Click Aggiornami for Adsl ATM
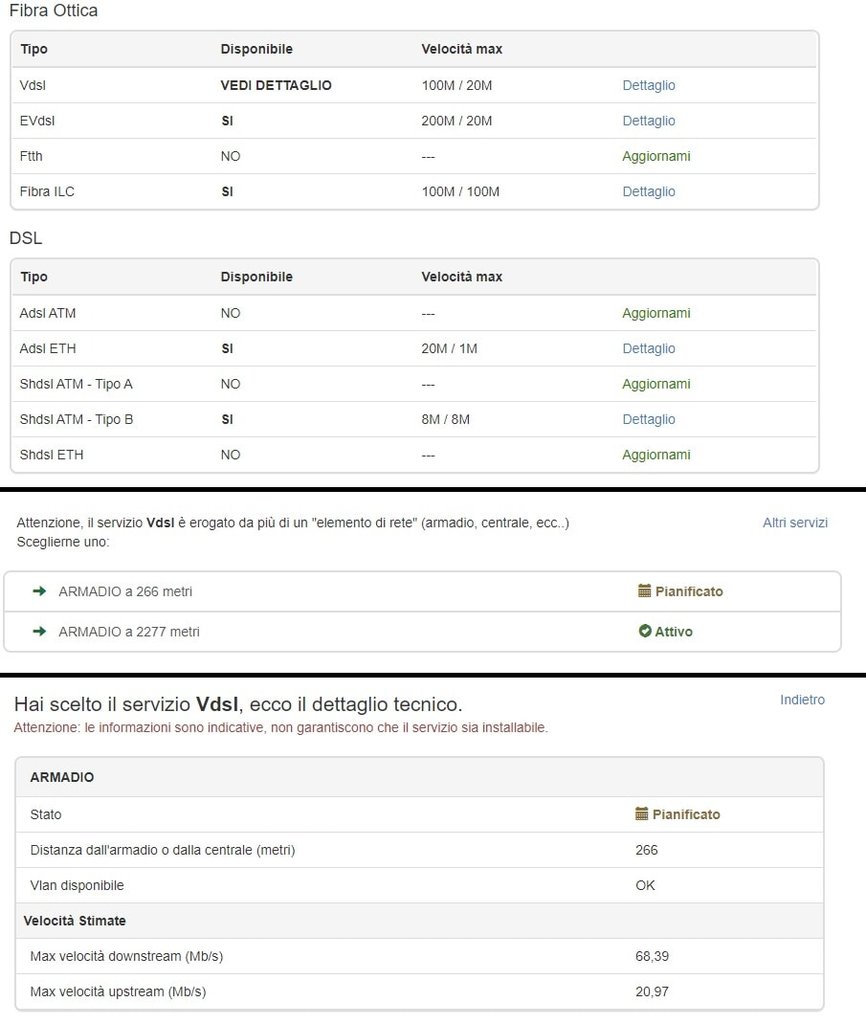The image size is (866, 1024). click(x=656, y=313)
